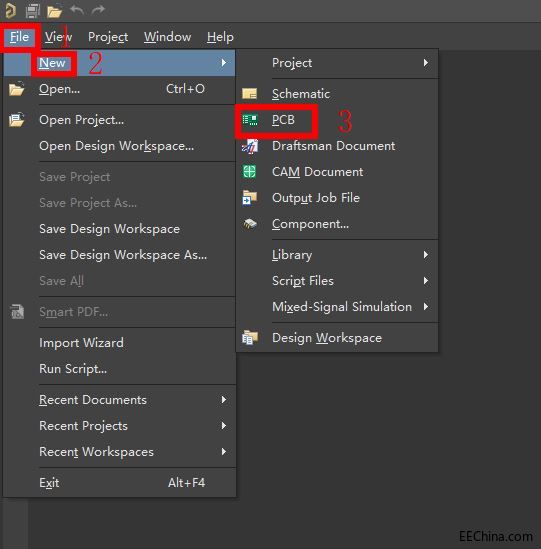Expand the Project submenu arrow
The height and width of the screenshot is (549, 541).
(x=425, y=63)
